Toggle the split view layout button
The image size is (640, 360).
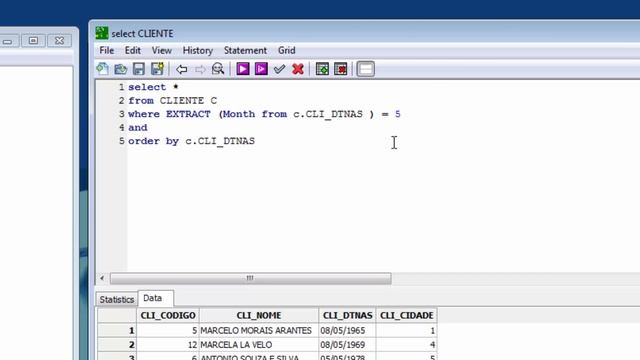pos(366,69)
